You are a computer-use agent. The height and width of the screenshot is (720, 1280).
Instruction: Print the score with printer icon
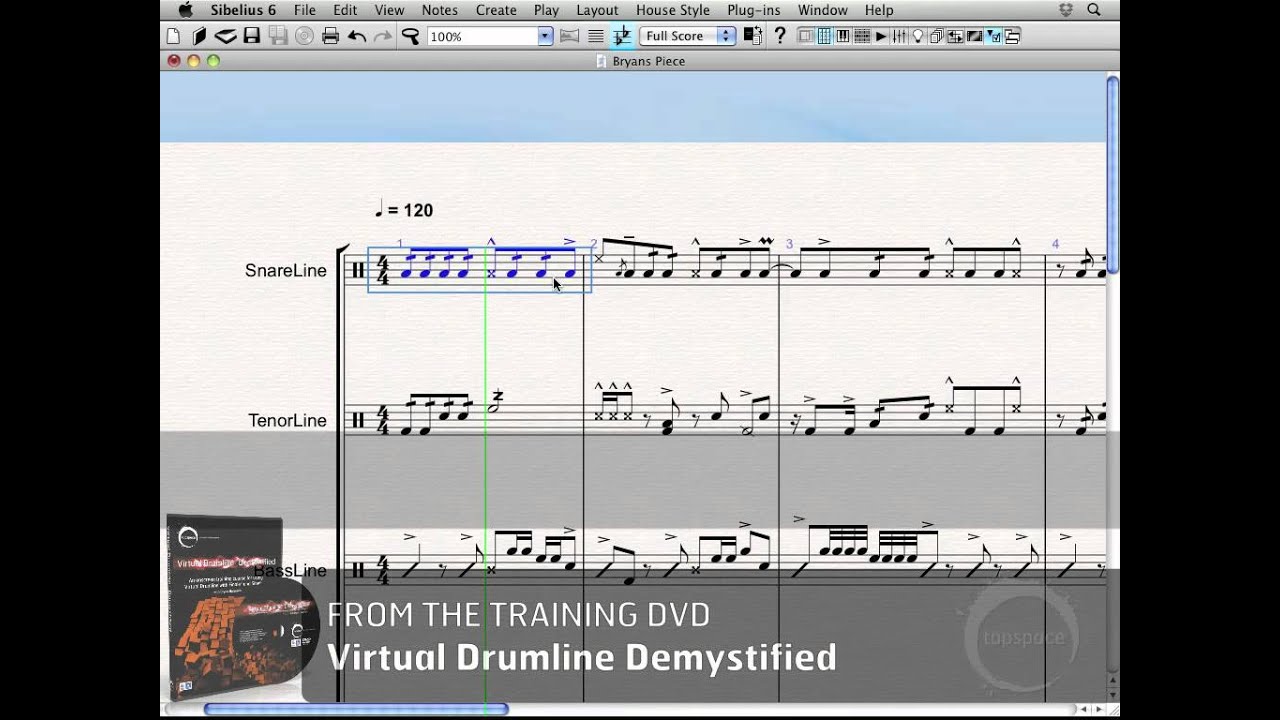331,36
